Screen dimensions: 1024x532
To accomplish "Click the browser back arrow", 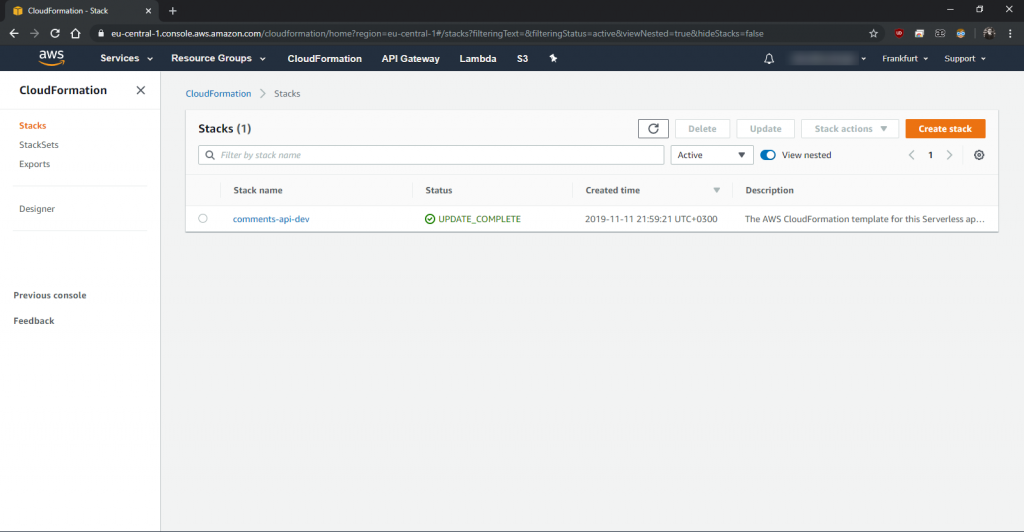I will 14,33.
